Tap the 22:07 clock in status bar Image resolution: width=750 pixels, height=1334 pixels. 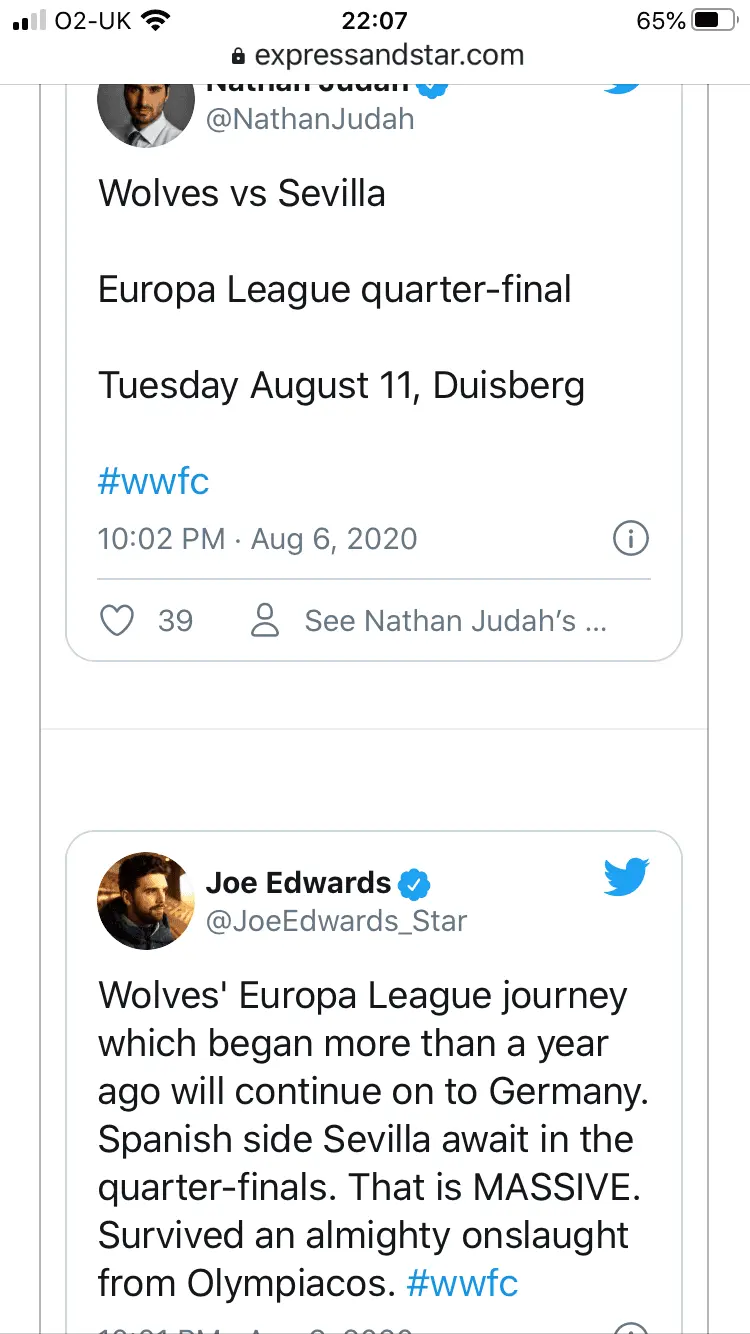(375, 20)
